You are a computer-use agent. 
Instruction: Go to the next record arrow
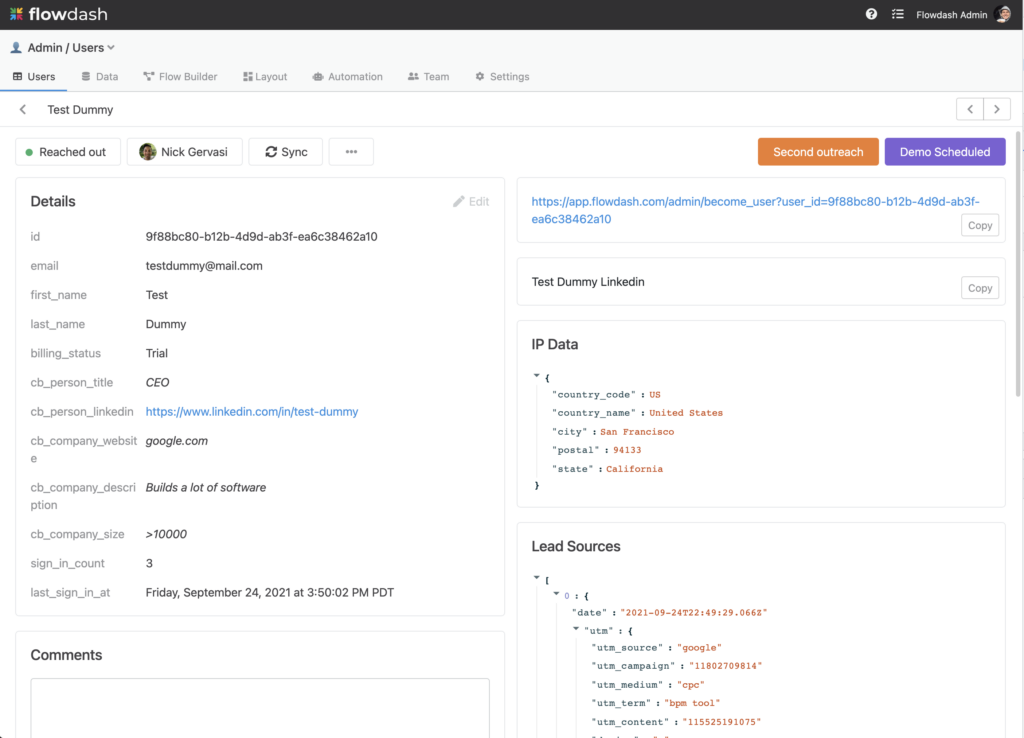pyautogui.click(x=996, y=110)
